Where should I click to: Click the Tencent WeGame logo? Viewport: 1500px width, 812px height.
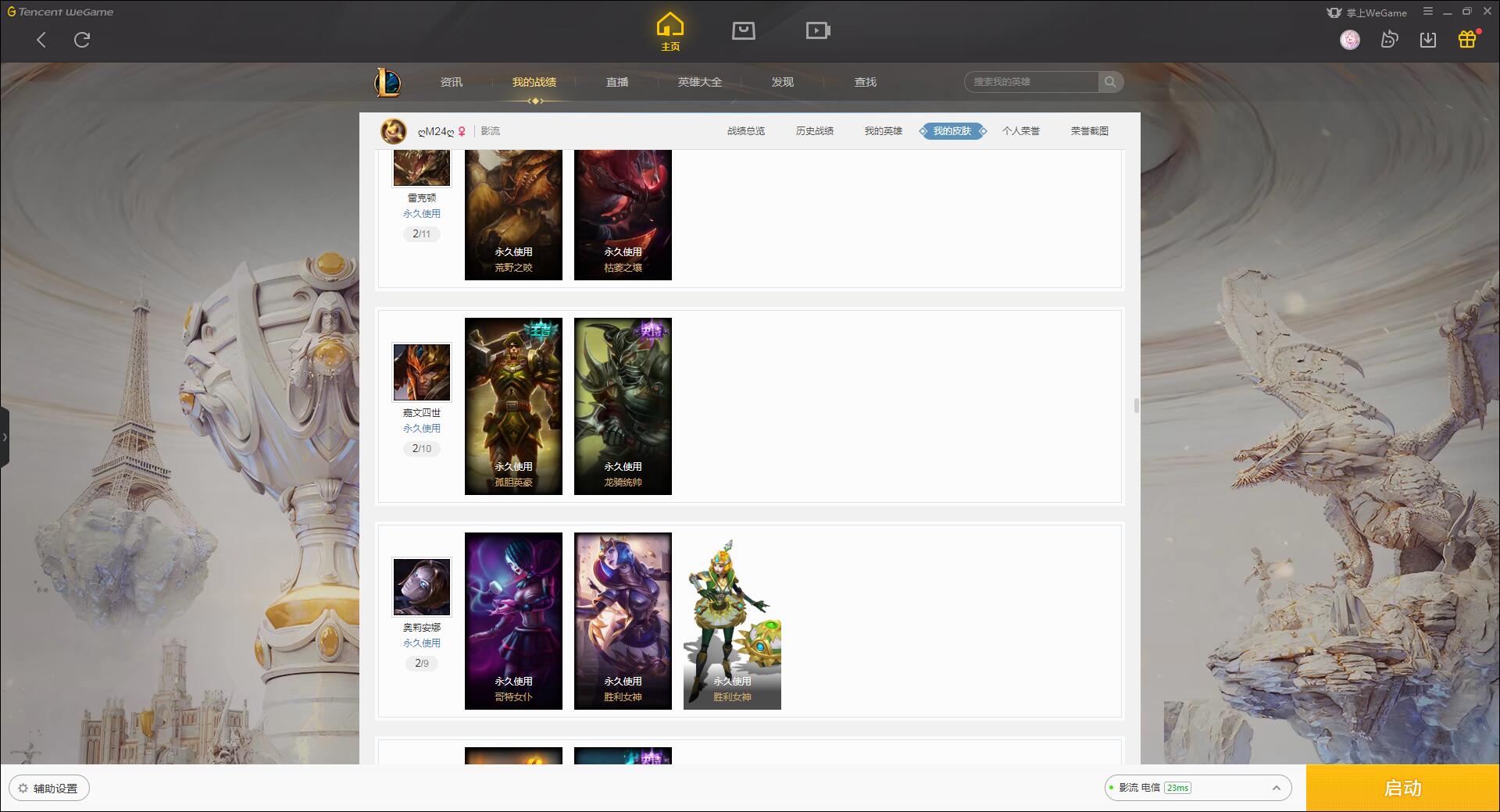pyautogui.click(x=60, y=12)
